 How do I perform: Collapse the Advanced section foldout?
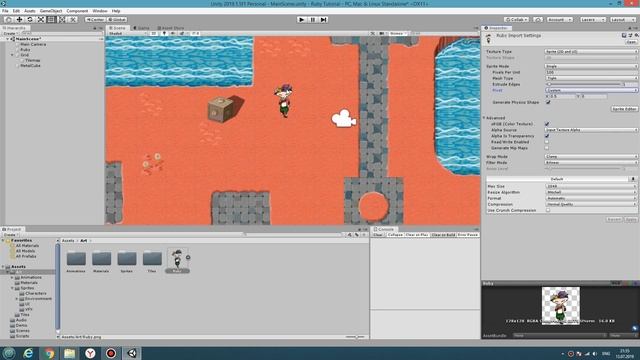tap(484, 118)
